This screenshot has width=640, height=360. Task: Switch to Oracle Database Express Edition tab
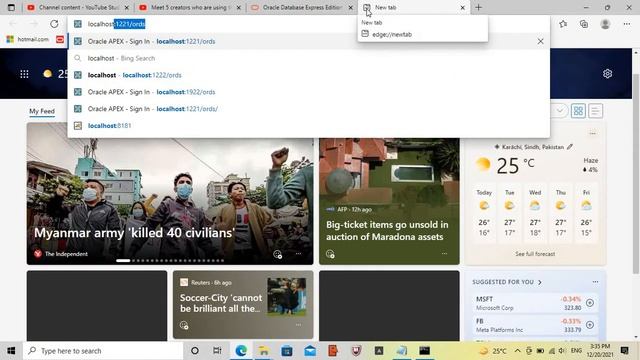click(x=302, y=7)
